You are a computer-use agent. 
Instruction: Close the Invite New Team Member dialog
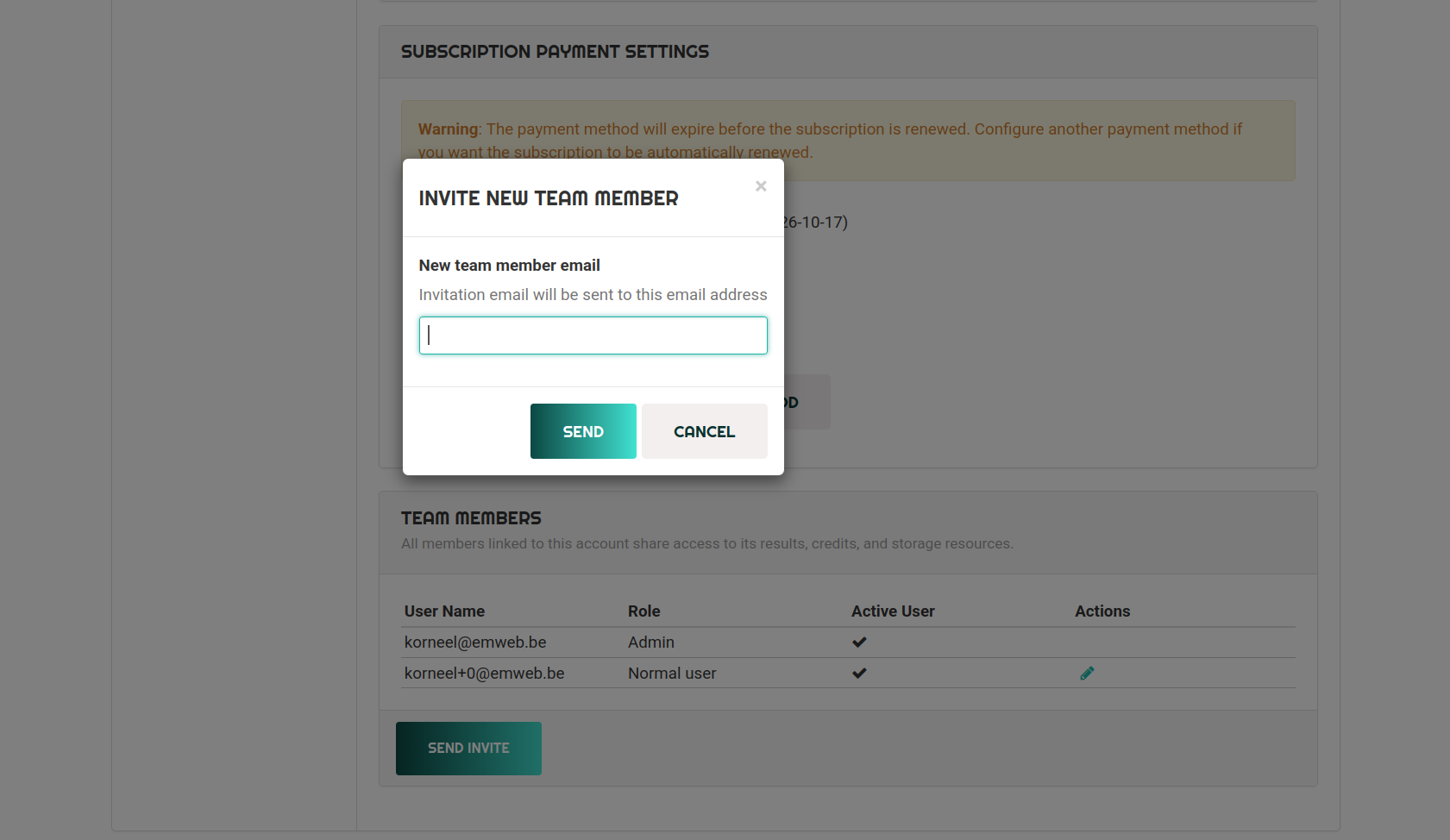tap(760, 186)
